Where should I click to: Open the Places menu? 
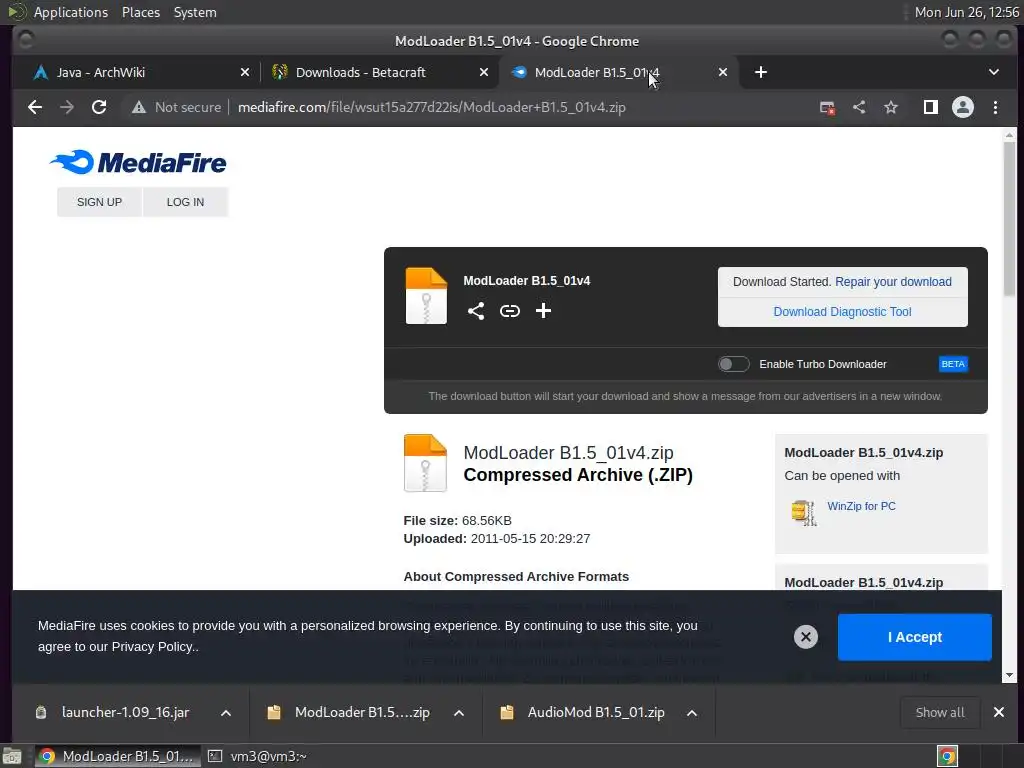tap(140, 12)
